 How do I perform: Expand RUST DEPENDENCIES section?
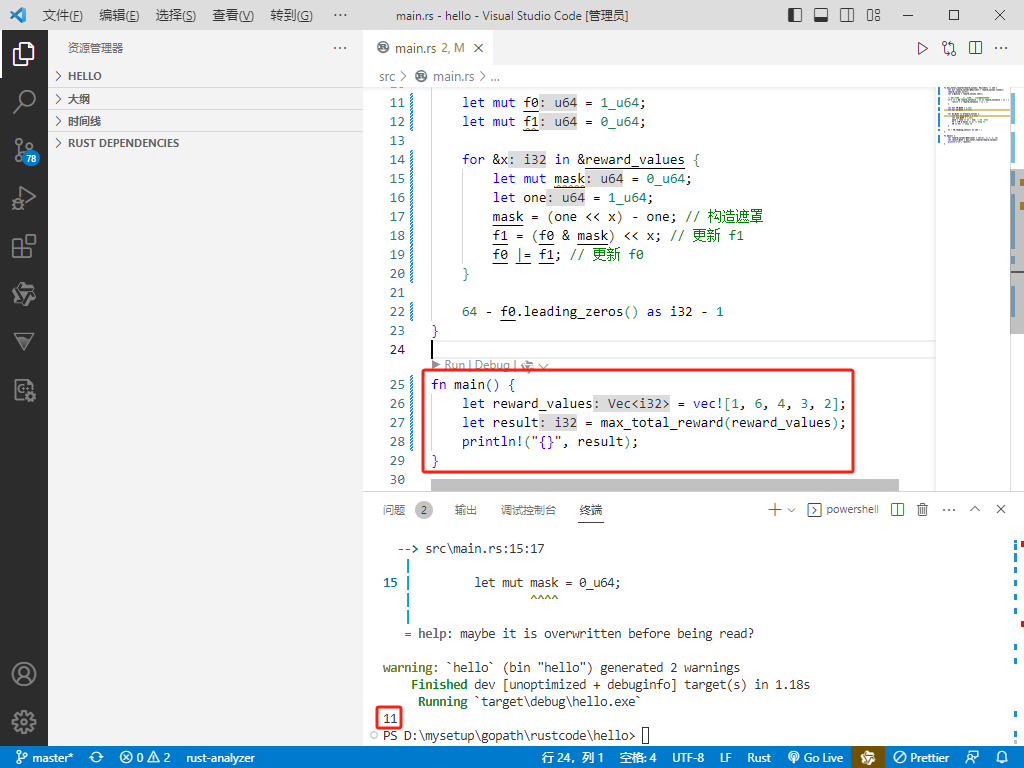[206, 143]
